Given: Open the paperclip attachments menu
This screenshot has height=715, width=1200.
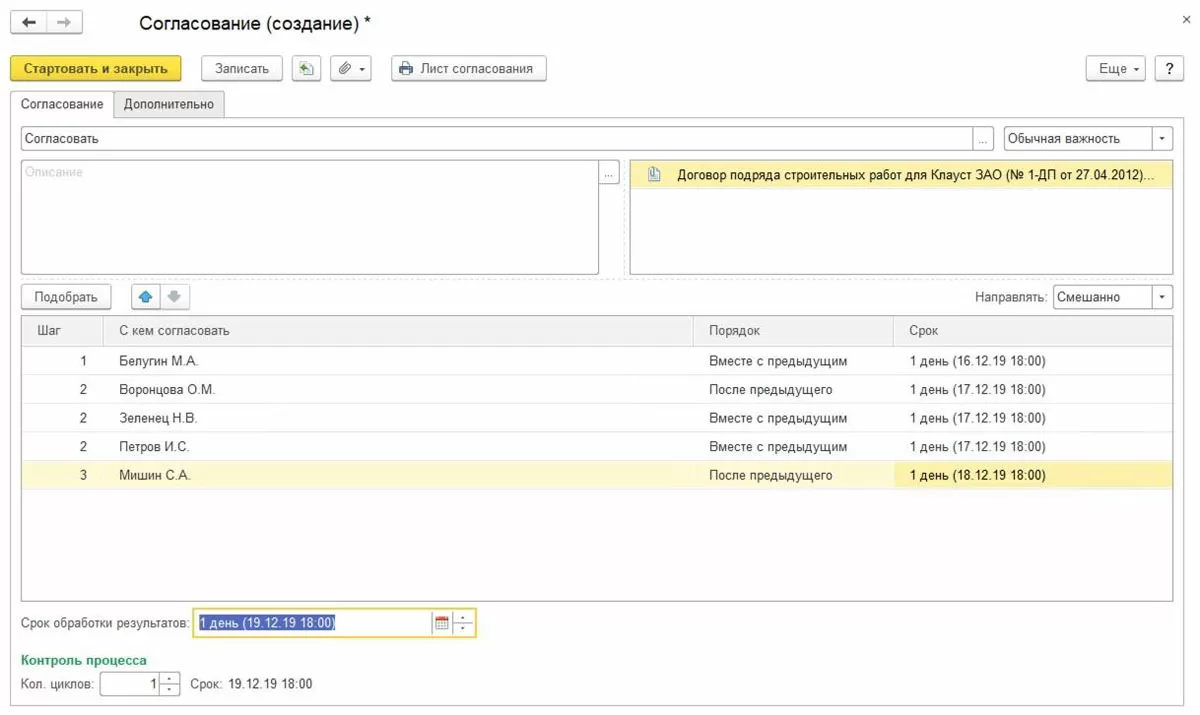Looking at the screenshot, I should pos(350,69).
